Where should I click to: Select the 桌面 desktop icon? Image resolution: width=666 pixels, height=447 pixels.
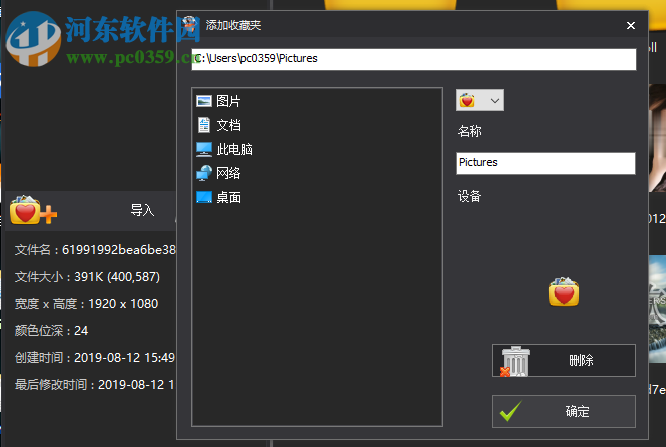[204, 197]
